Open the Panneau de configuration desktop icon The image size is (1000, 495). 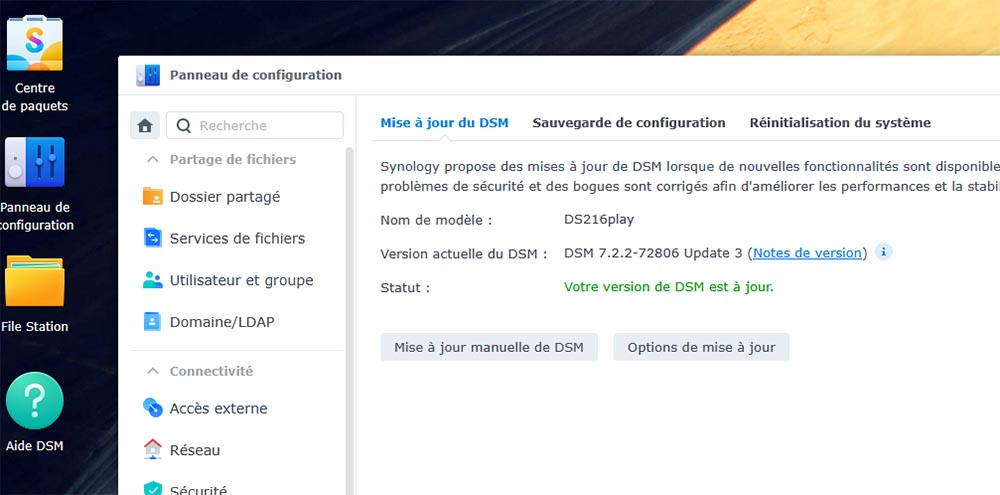[x=34, y=162]
